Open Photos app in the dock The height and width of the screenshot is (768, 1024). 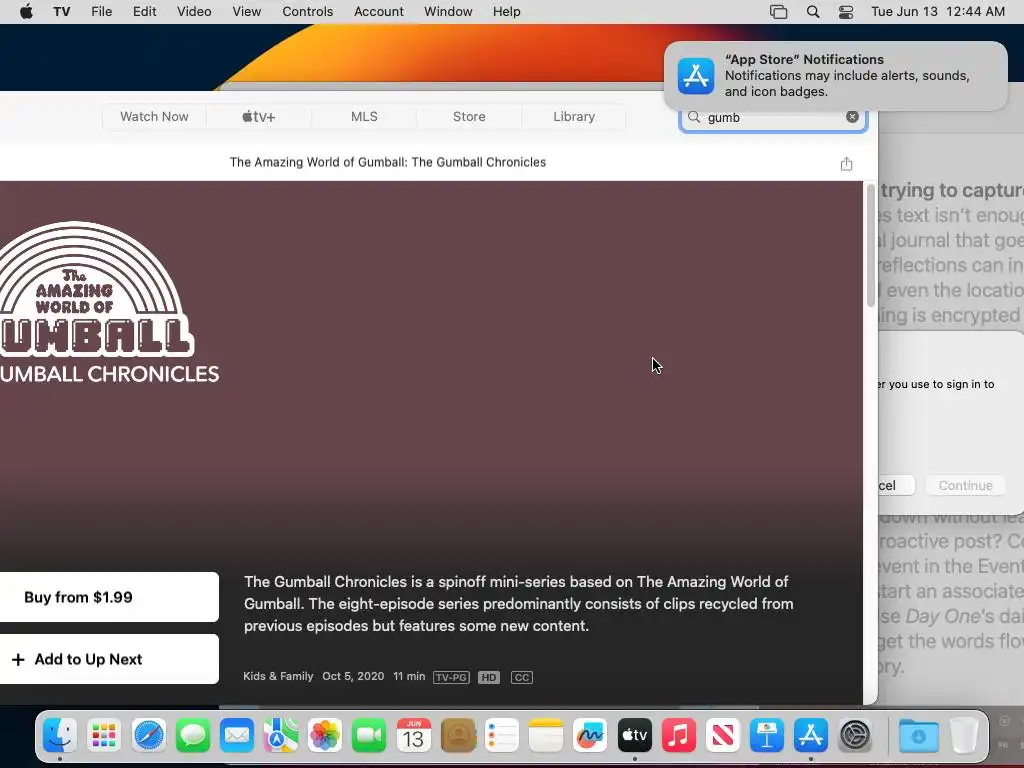click(325, 735)
